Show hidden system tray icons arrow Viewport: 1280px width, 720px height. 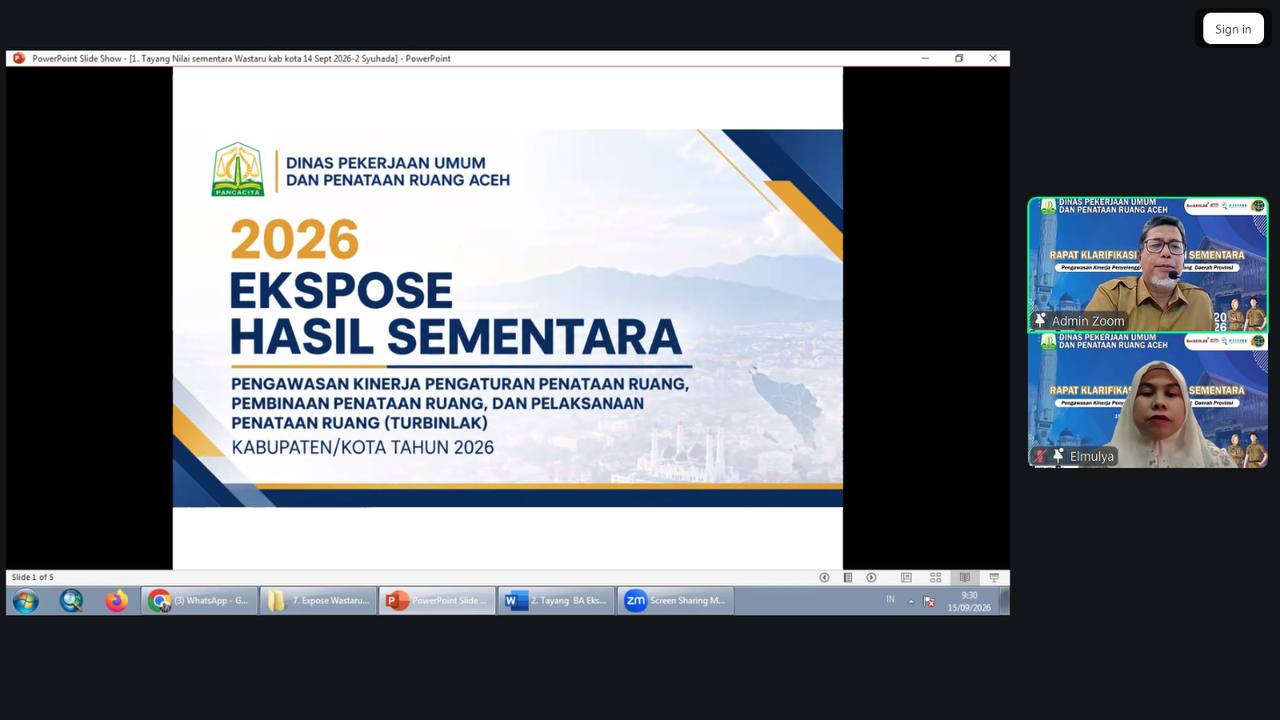click(911, 601)
